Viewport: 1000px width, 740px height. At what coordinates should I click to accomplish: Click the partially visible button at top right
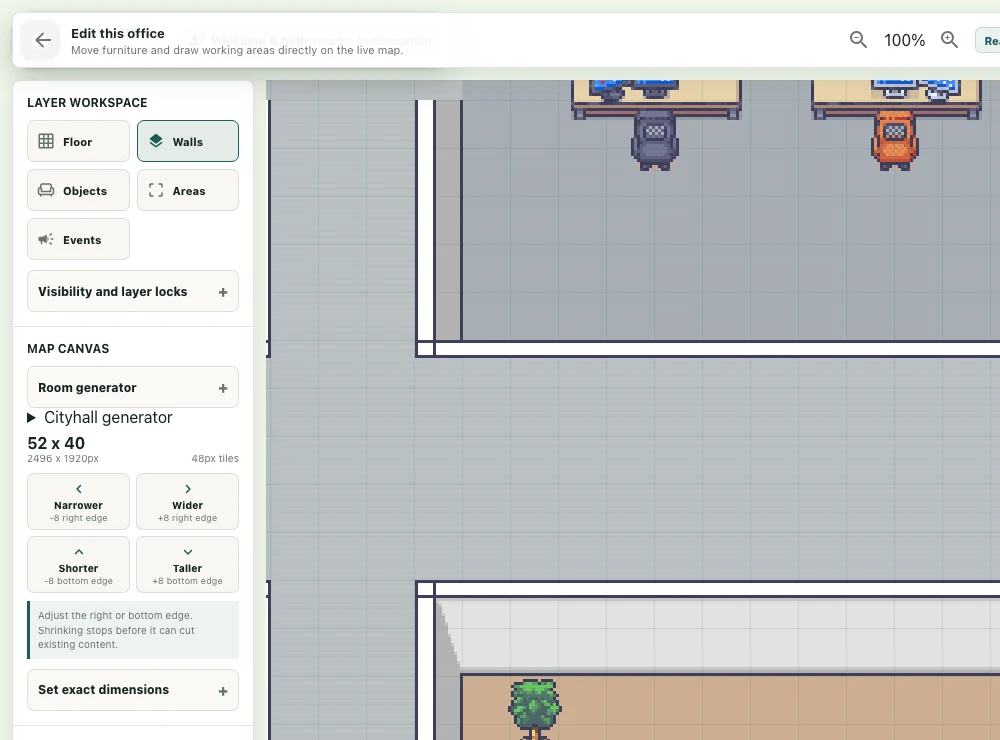[x=989, y=41]
